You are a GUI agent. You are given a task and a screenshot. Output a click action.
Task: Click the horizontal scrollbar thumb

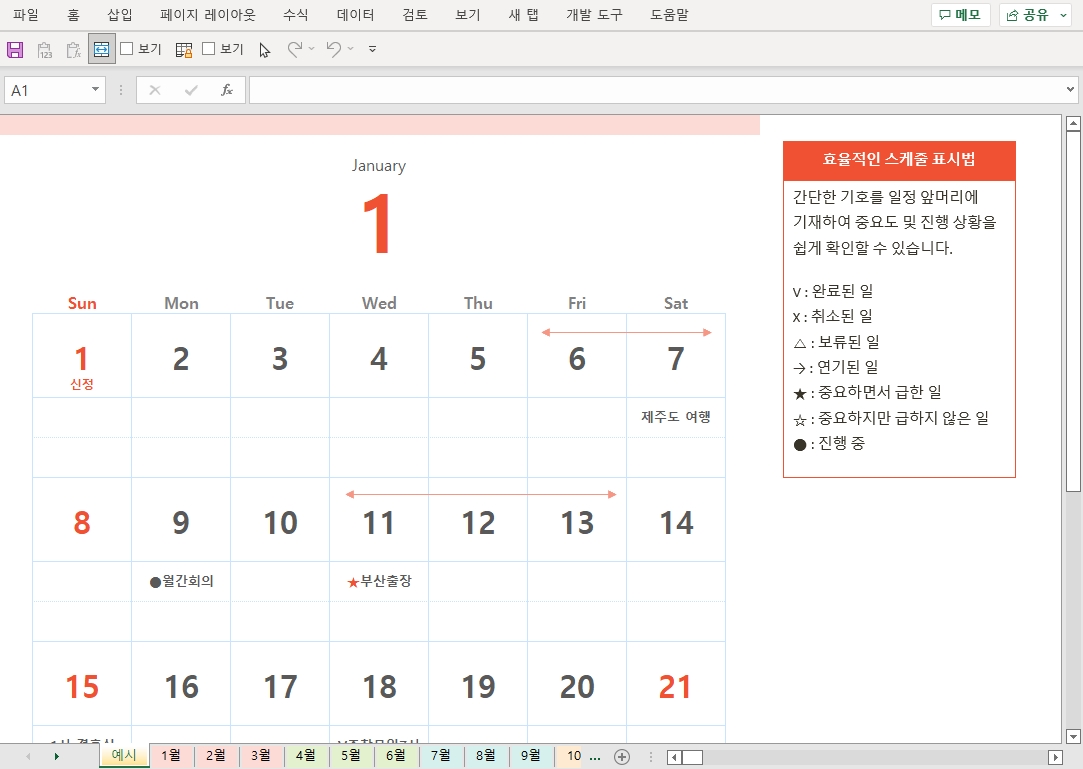point(692,757)
